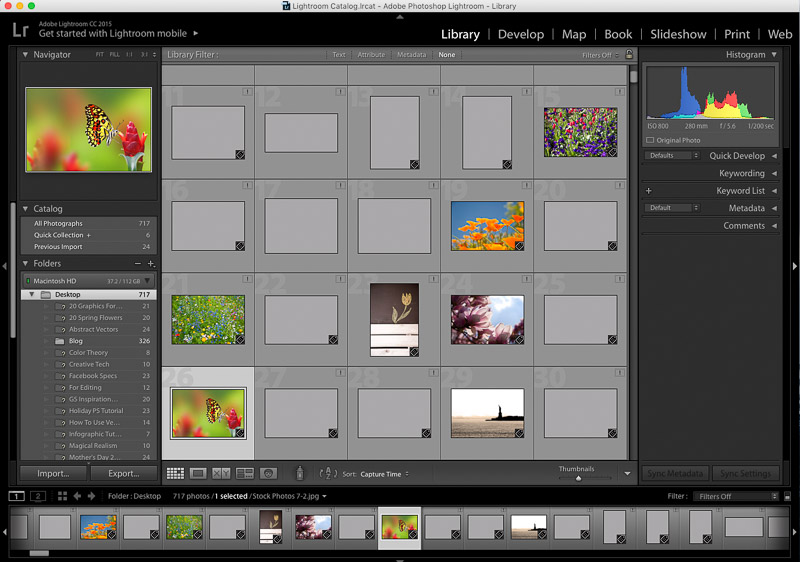Screen dimensions: 800x562
Task: Select Text filter in Library Filter
Action: (339, 55)
